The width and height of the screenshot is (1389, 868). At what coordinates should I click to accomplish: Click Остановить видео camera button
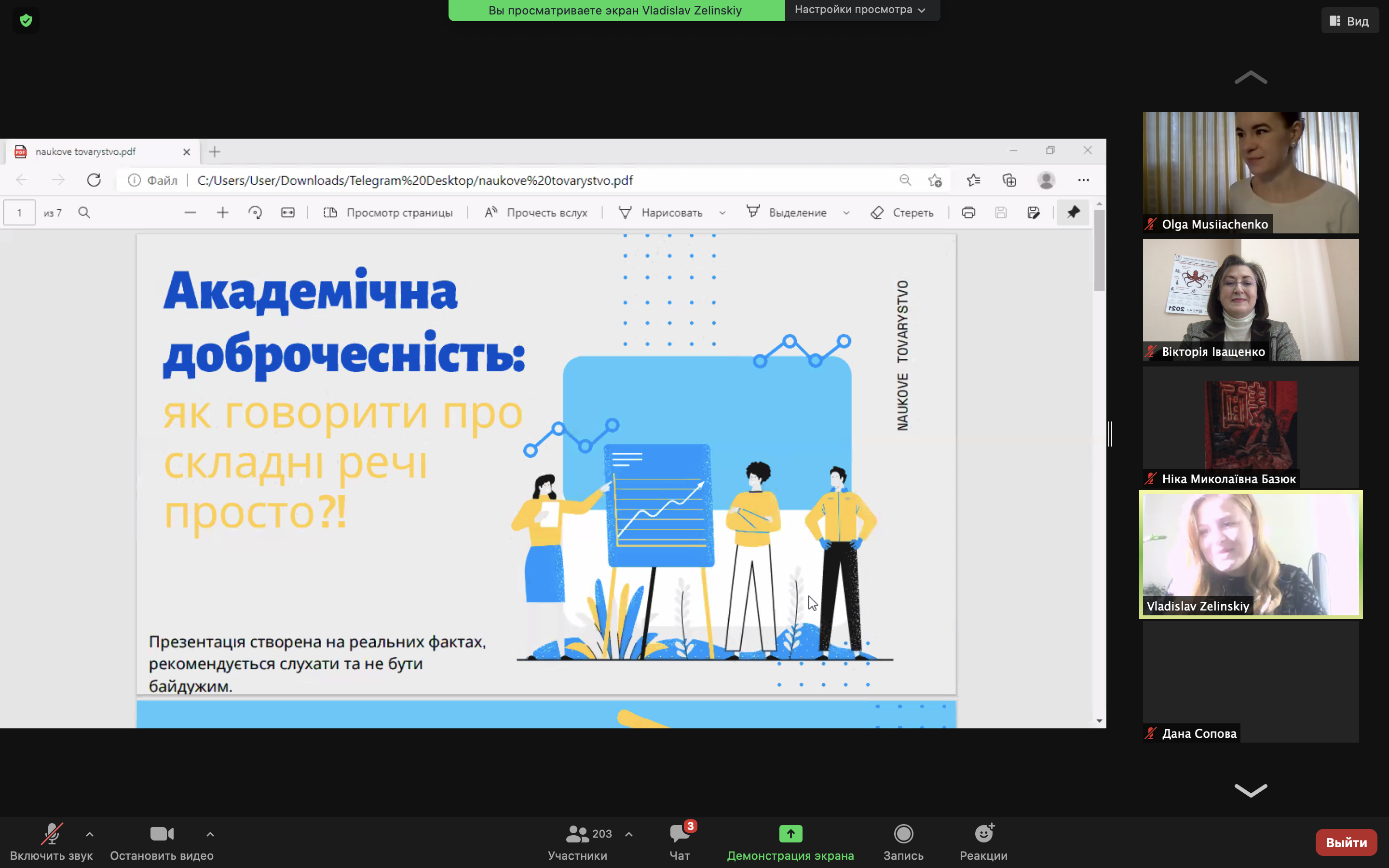click(162, 842)
